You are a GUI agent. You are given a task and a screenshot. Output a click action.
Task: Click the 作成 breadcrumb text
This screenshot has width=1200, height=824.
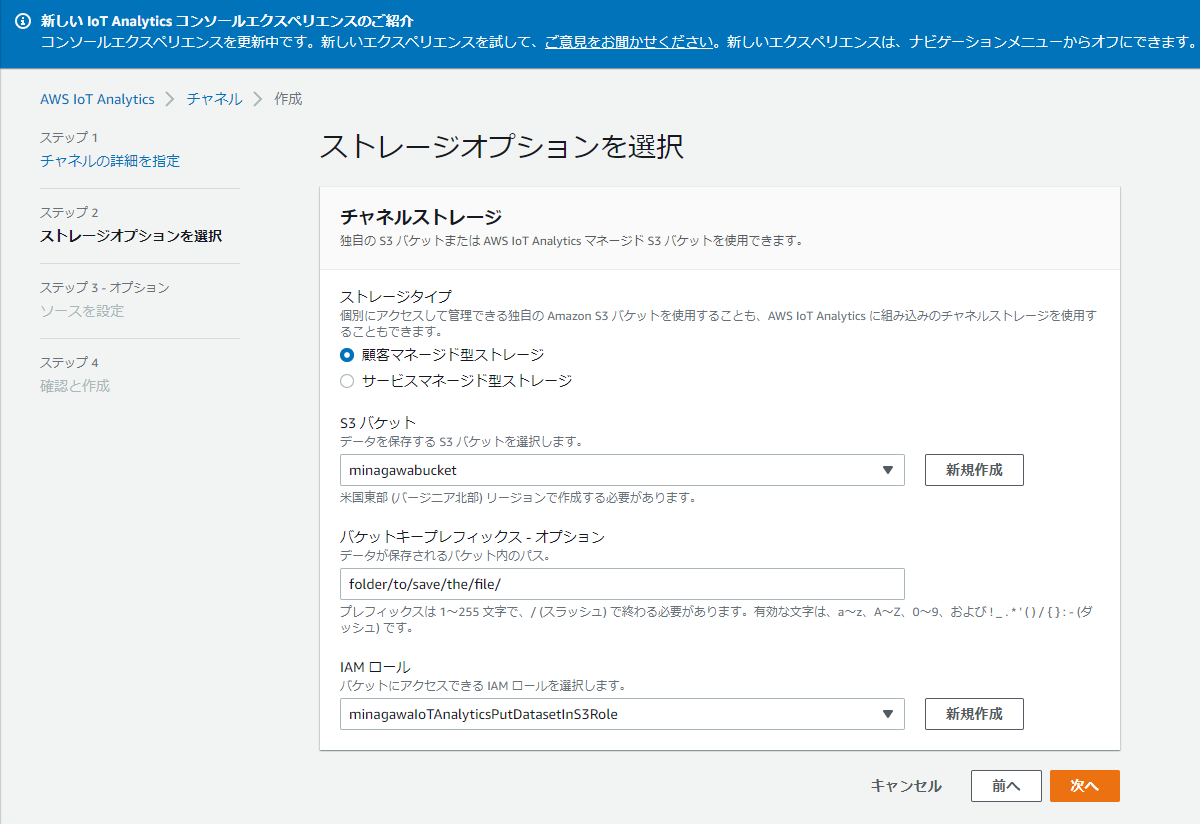point(288,99)
